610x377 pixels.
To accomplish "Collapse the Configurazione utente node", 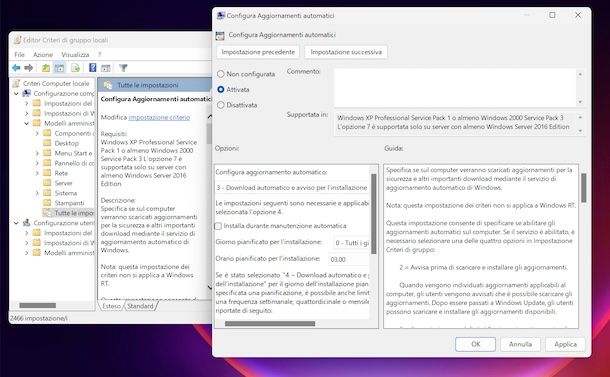I will (16, 223).
